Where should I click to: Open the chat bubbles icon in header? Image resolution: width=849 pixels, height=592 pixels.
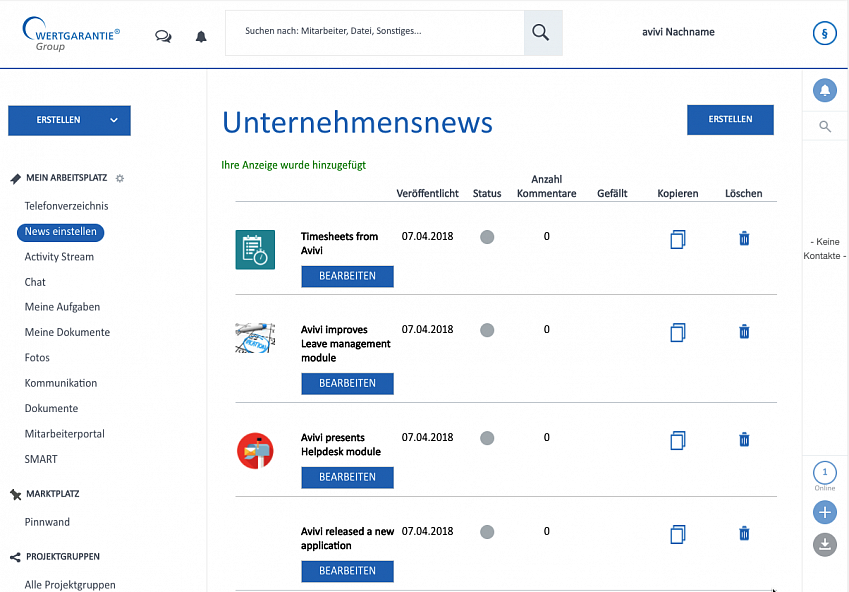[x=163, y=37]
